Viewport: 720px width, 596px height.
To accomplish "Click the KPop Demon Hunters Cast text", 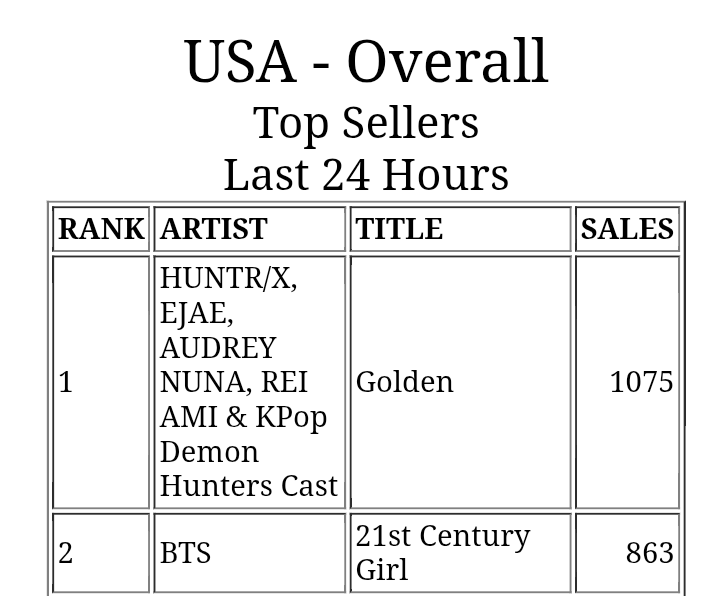I will pyautogui.click(x=249, y=452).
